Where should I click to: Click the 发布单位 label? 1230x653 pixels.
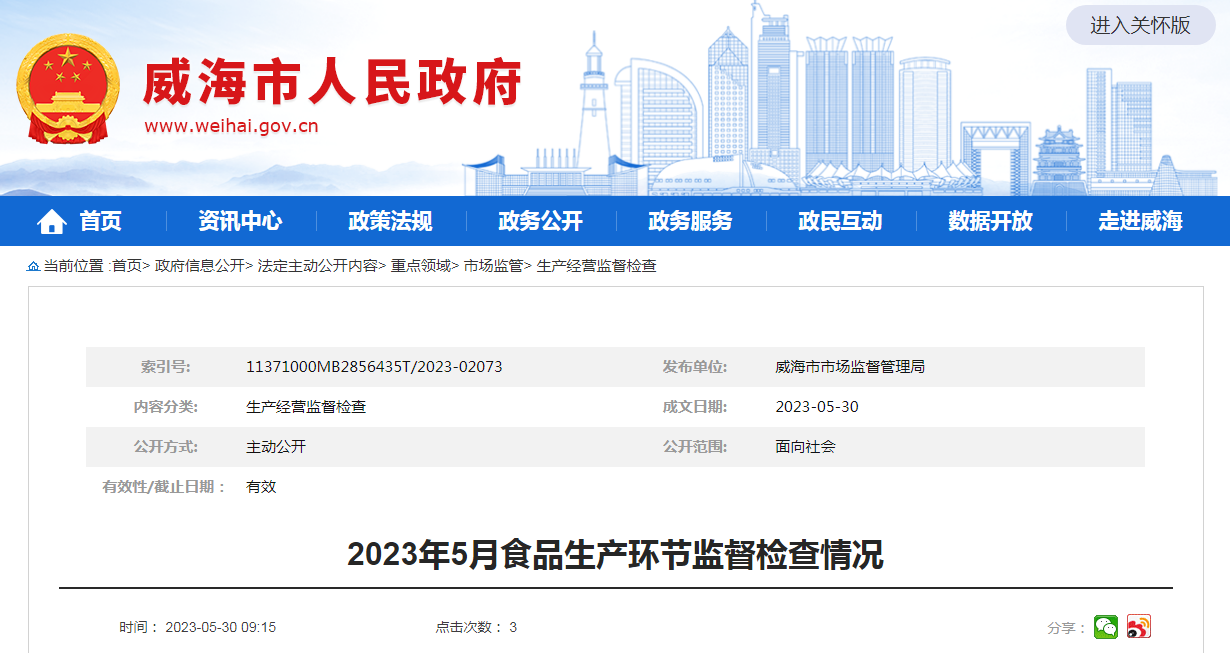(x=695, y=367)
